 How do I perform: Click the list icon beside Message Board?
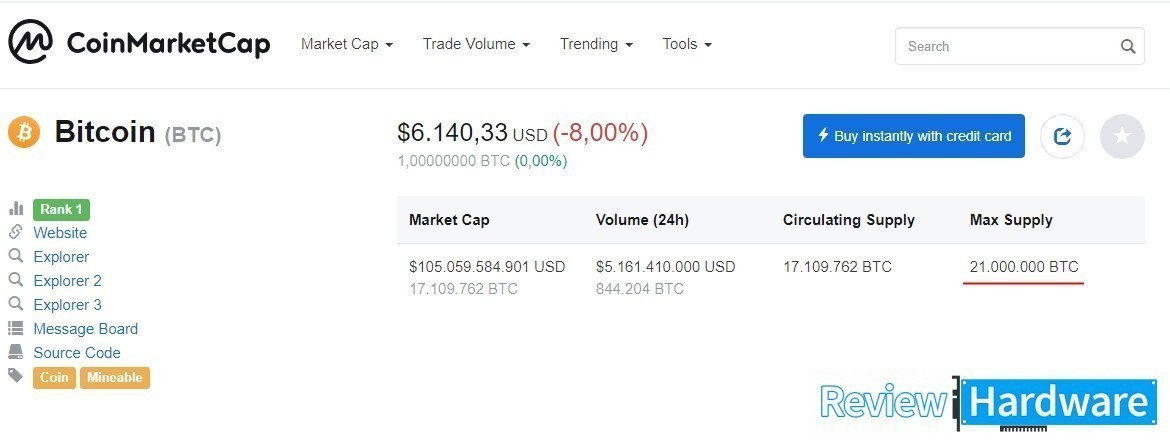coord(16,329)
